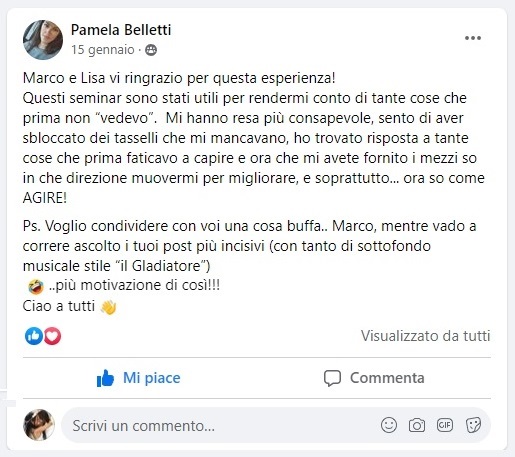Click the 15 gennaio post date
The image size is (515, 457).
pos(103,50)
